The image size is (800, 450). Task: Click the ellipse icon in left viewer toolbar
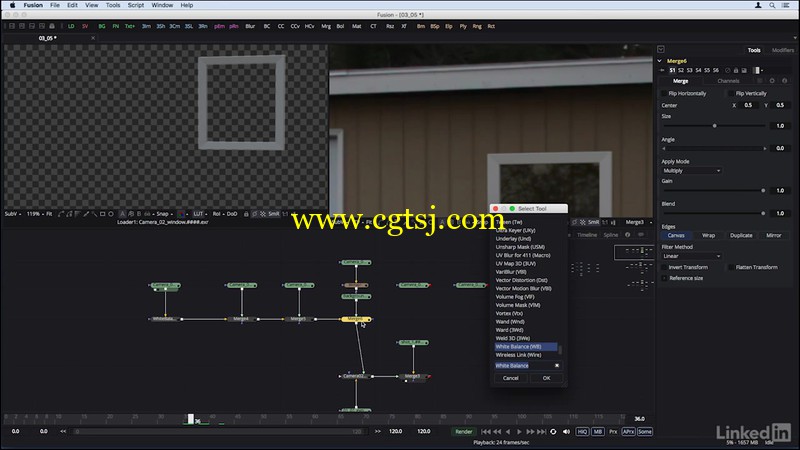pyautogui.click(x=111, y=214)
